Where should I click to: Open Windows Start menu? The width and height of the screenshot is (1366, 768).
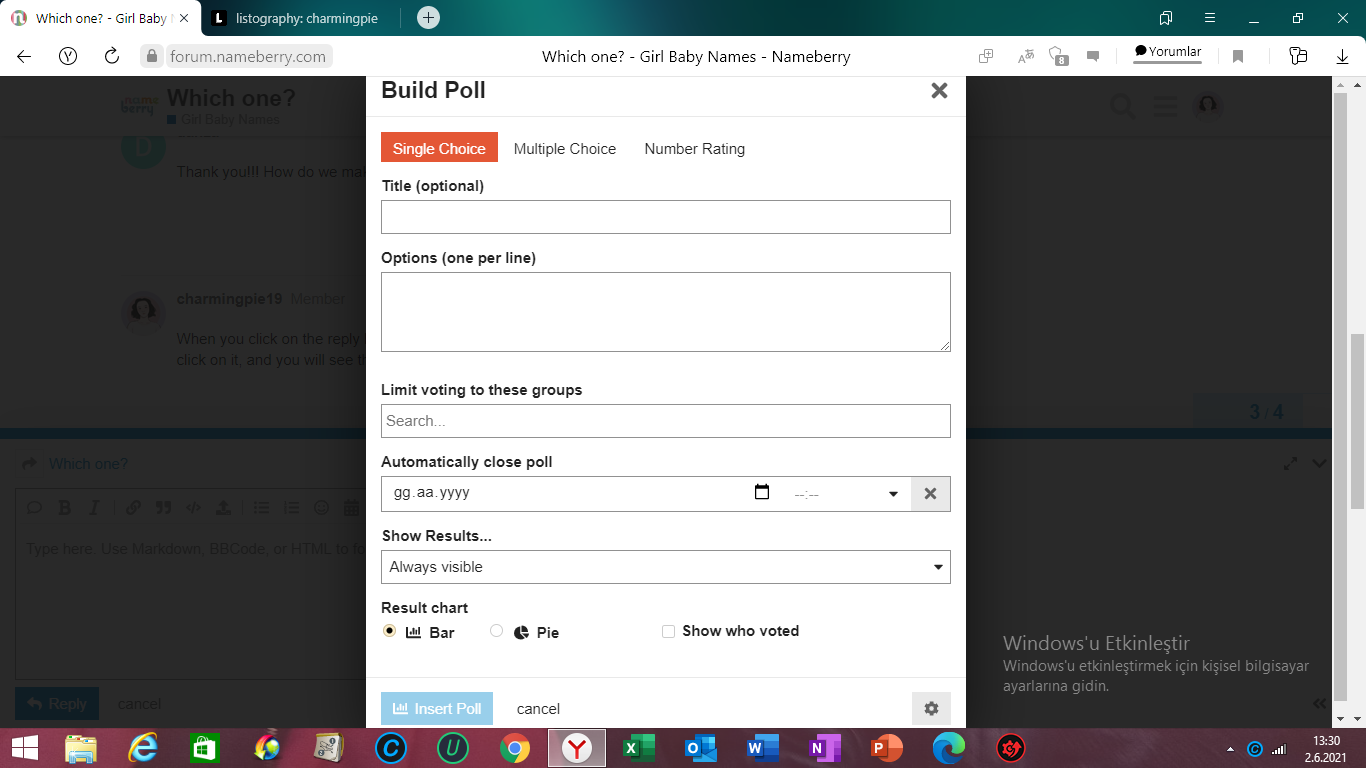pos(24,747)
